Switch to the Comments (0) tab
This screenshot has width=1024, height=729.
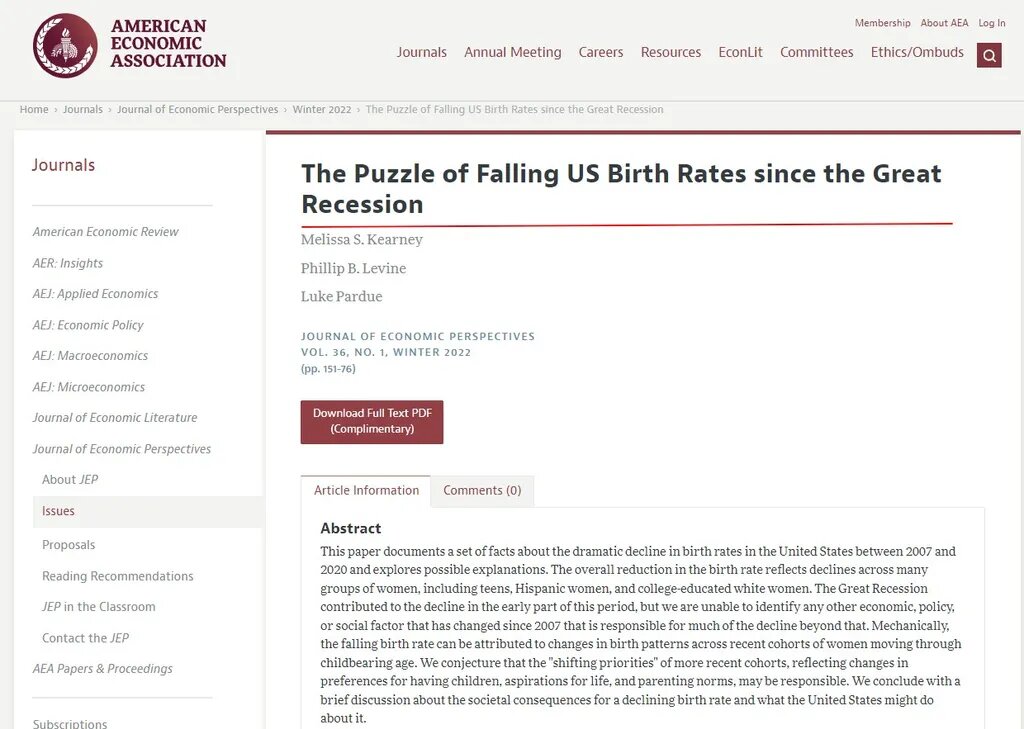482,491
